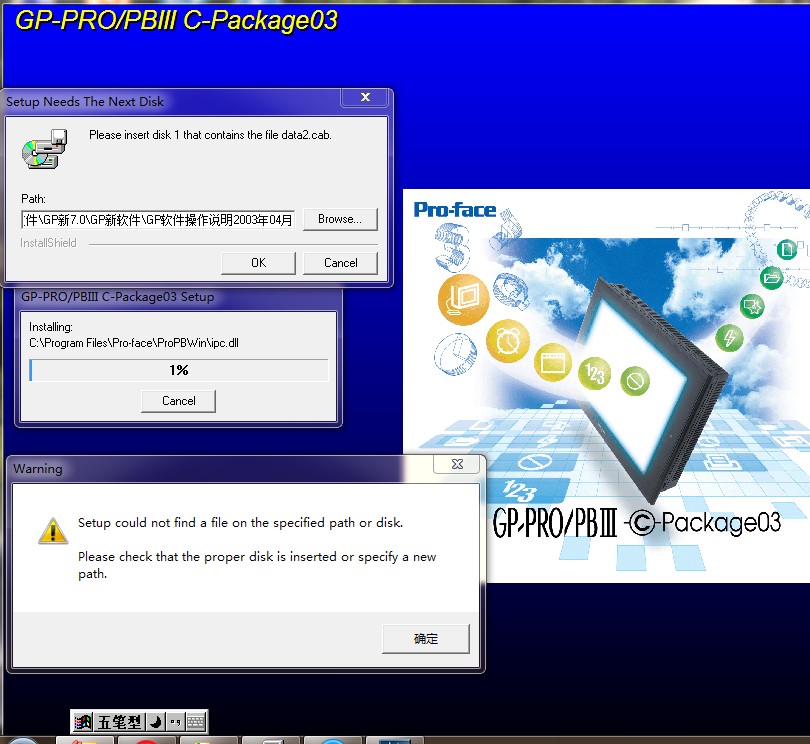
Task: Toggle the half-moon half/full width icon
Action: (156, 721)
